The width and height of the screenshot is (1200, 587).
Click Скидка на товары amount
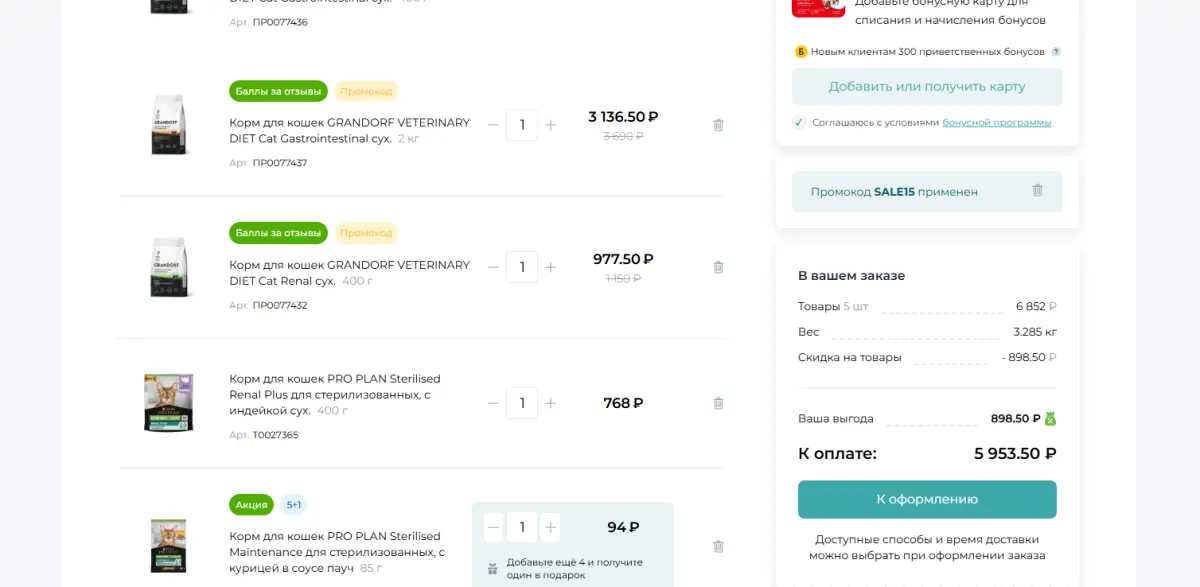tap(1029, 357)
